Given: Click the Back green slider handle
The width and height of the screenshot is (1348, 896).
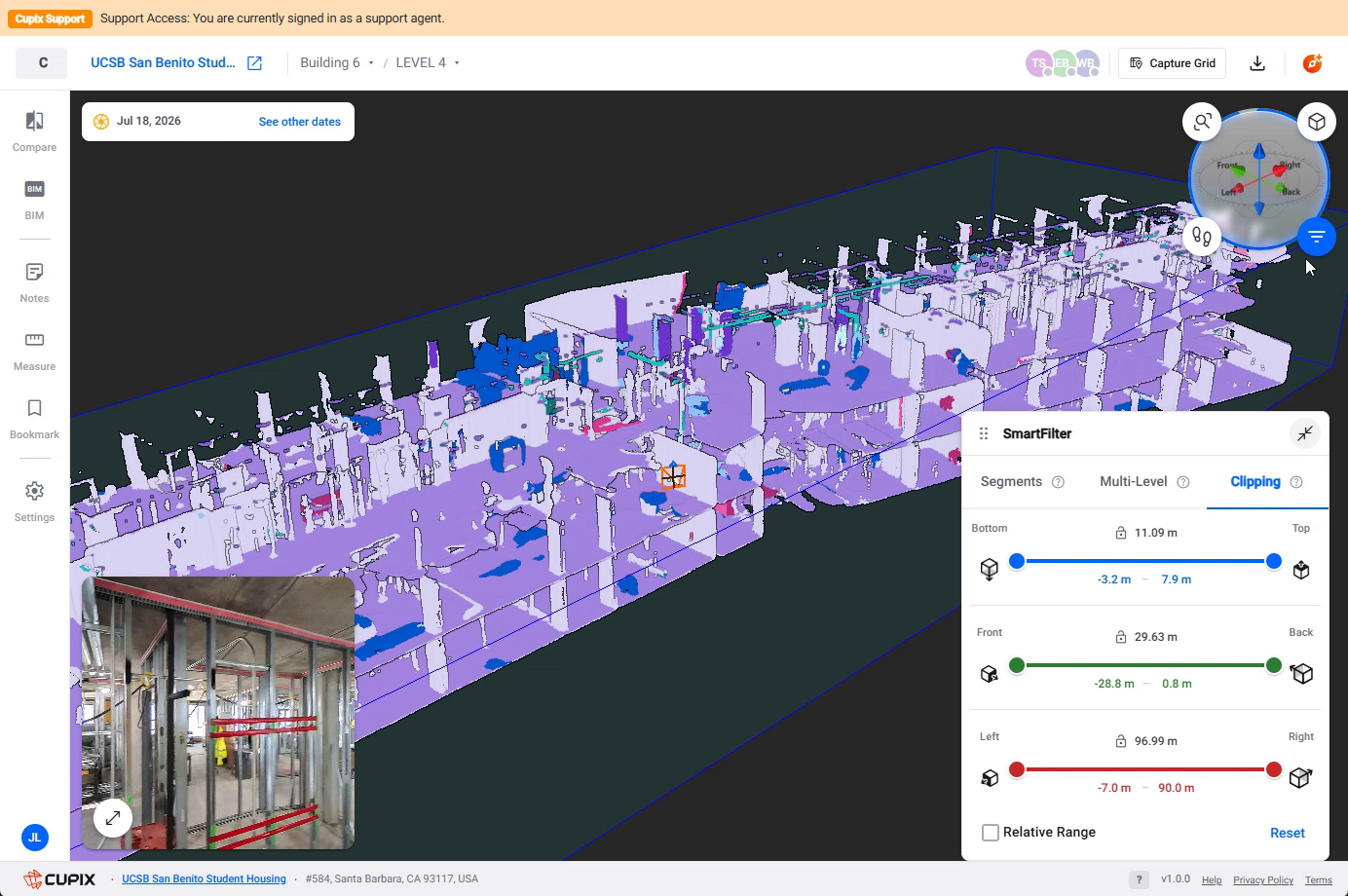Looking at the screenshot, I should 1273,665.
